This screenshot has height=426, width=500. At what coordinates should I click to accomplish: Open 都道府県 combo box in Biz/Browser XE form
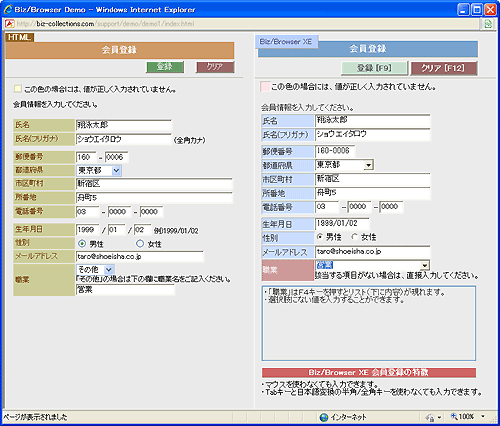pos(344,165)
